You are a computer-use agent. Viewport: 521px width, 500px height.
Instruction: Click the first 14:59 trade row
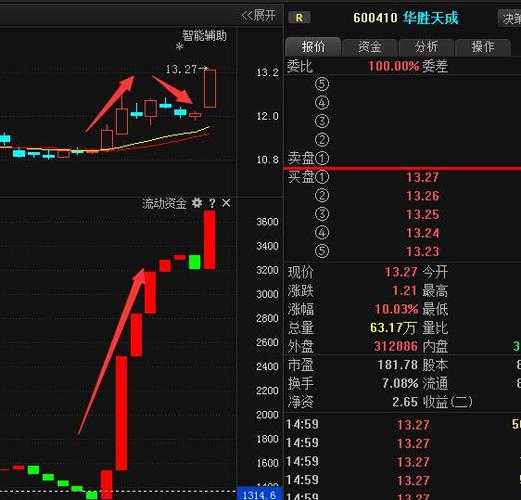click(x=403, y=425)
